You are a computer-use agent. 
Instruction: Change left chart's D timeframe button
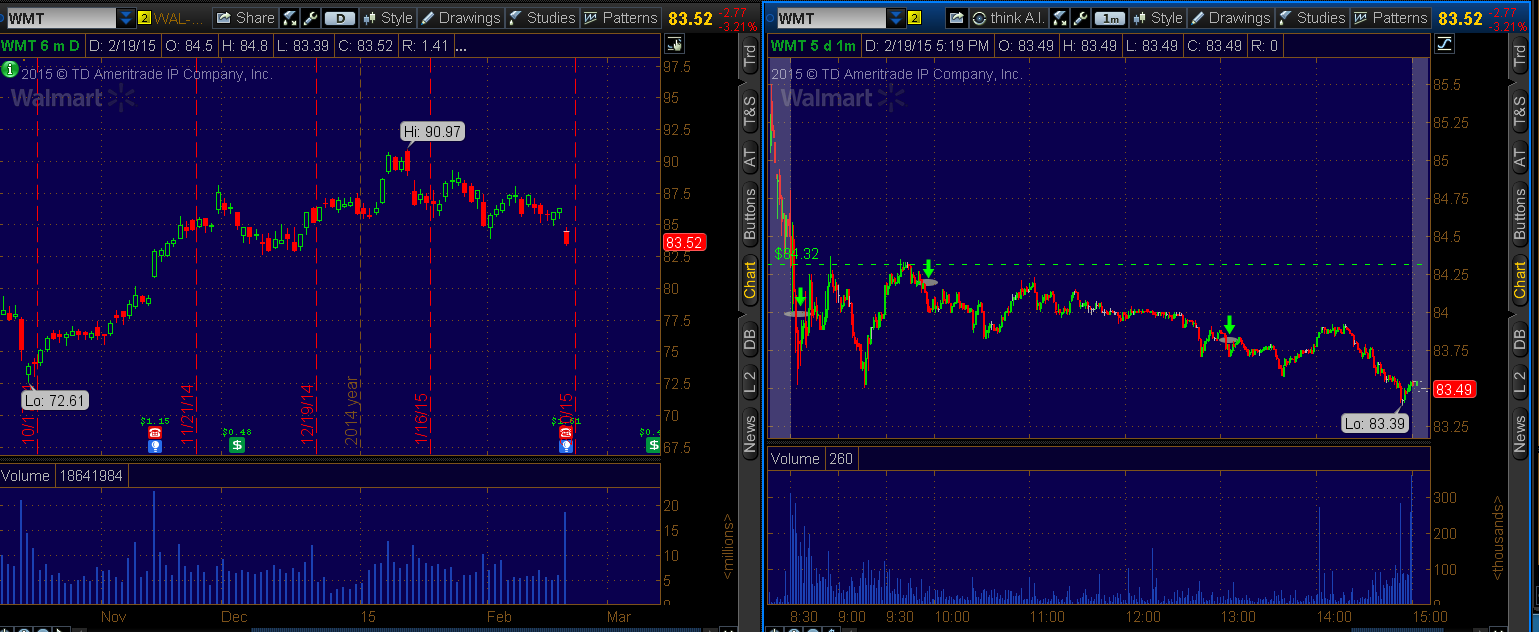coord(340,18)
